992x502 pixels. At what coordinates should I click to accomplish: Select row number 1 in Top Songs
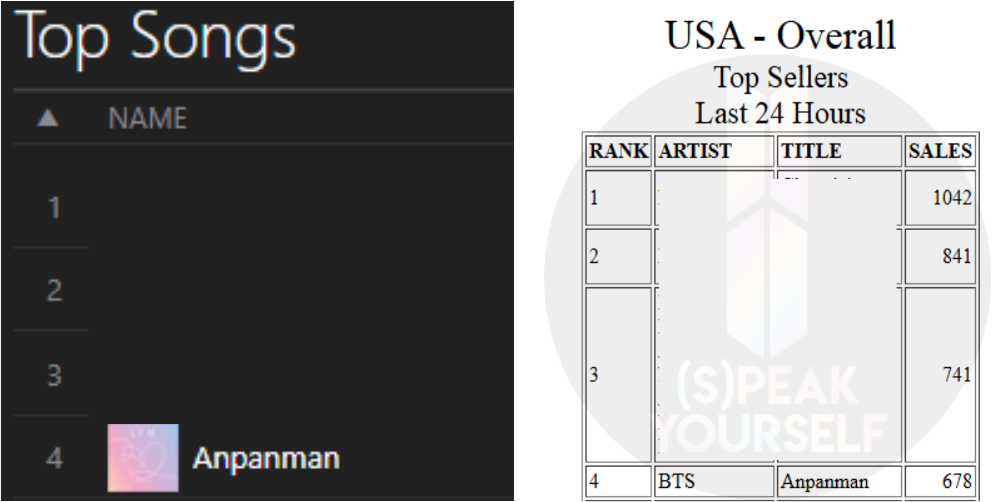(55, 209)
